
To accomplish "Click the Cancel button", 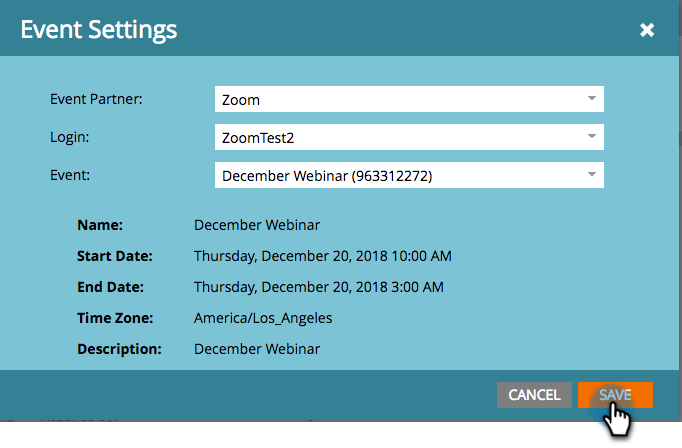I will coord(534,395).
